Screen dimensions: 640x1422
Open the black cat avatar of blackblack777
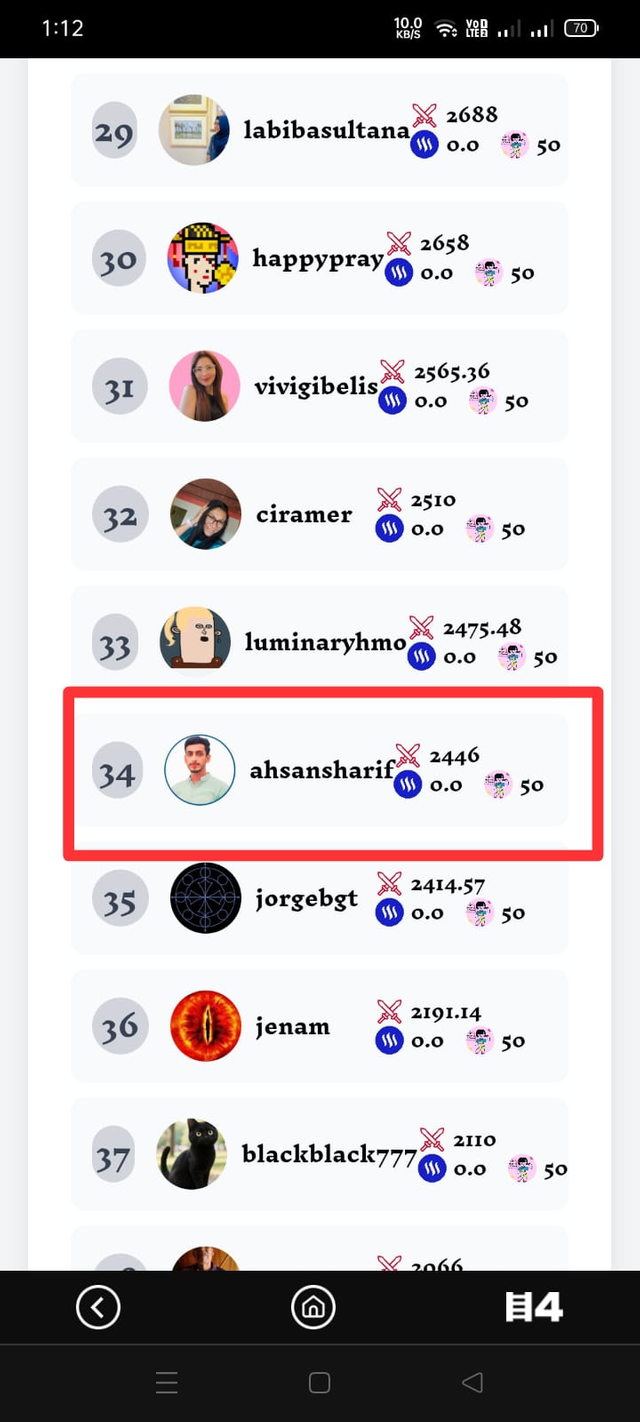(x=192, y=1154)
